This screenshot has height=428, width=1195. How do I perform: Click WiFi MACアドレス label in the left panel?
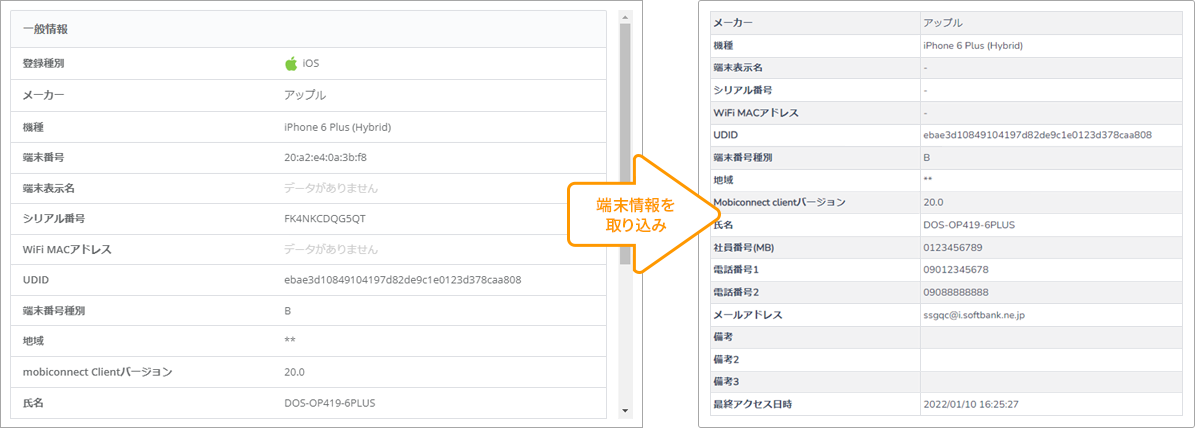click(67, 249)
